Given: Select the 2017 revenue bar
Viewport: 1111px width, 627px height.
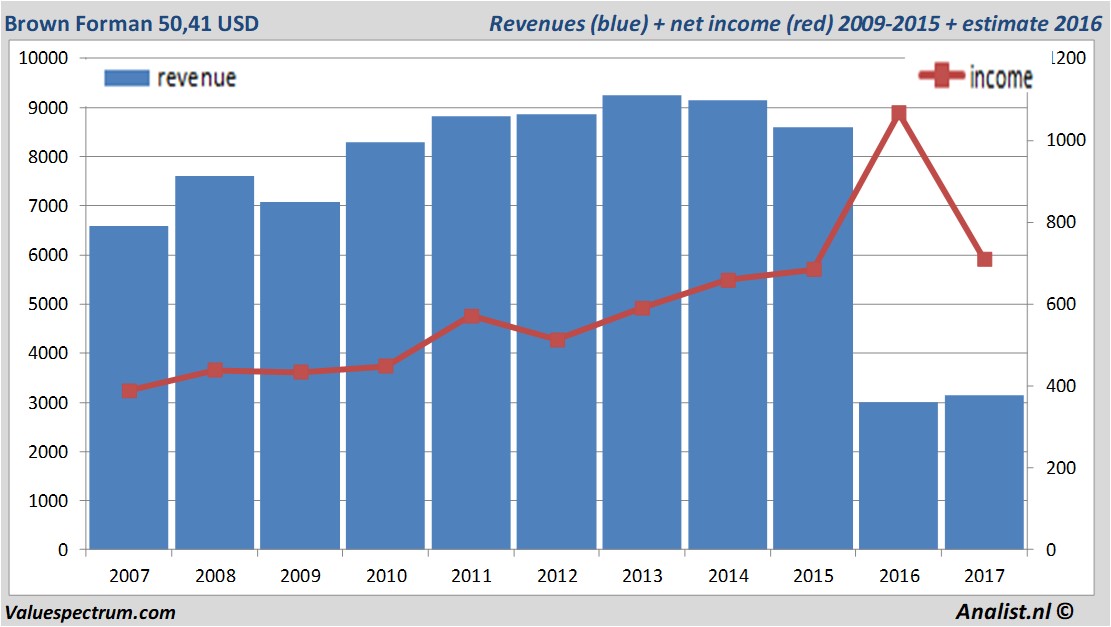Looking at the screenshot, I should pyautogui.click(x=984, y=472).
